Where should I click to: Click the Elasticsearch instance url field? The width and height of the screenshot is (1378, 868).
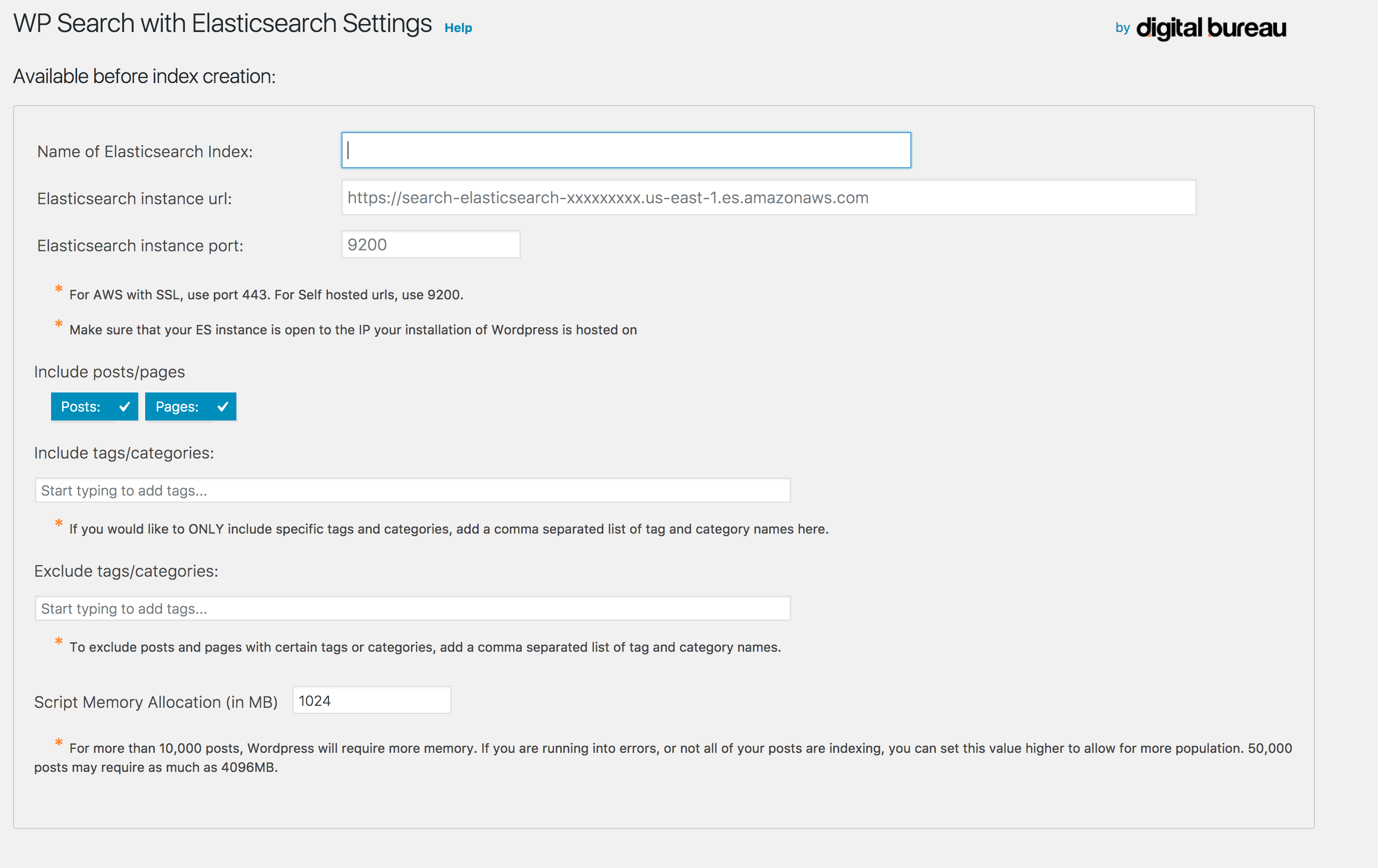pos(768,198)
